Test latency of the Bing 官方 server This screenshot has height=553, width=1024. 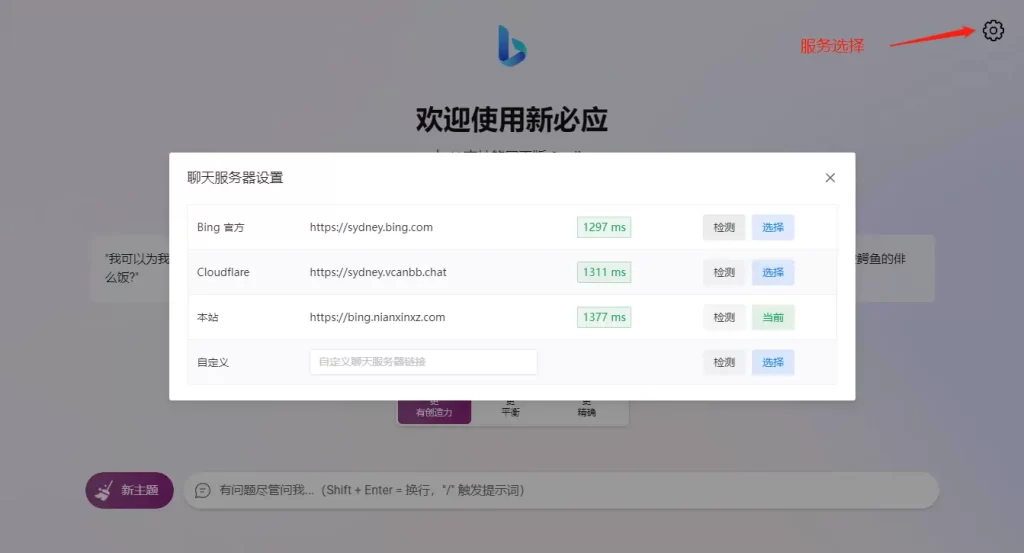(724, 227)
